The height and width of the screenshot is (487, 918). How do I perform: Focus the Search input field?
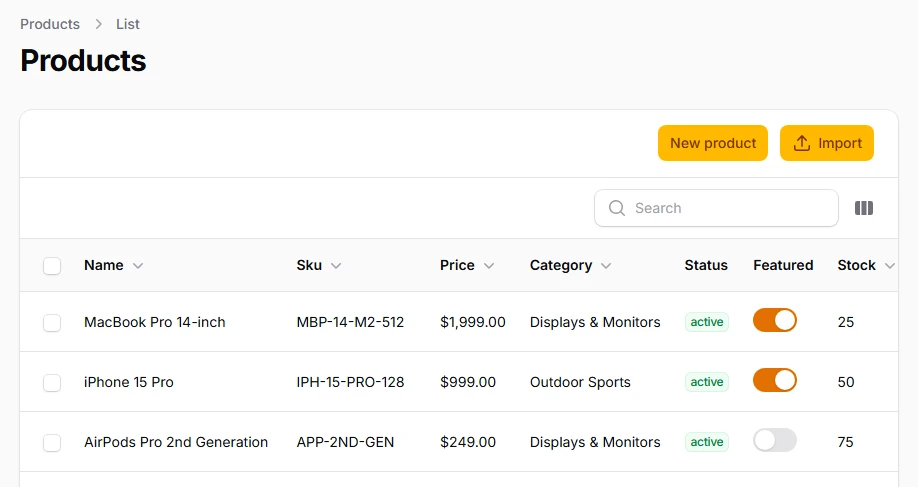(716, 208)
